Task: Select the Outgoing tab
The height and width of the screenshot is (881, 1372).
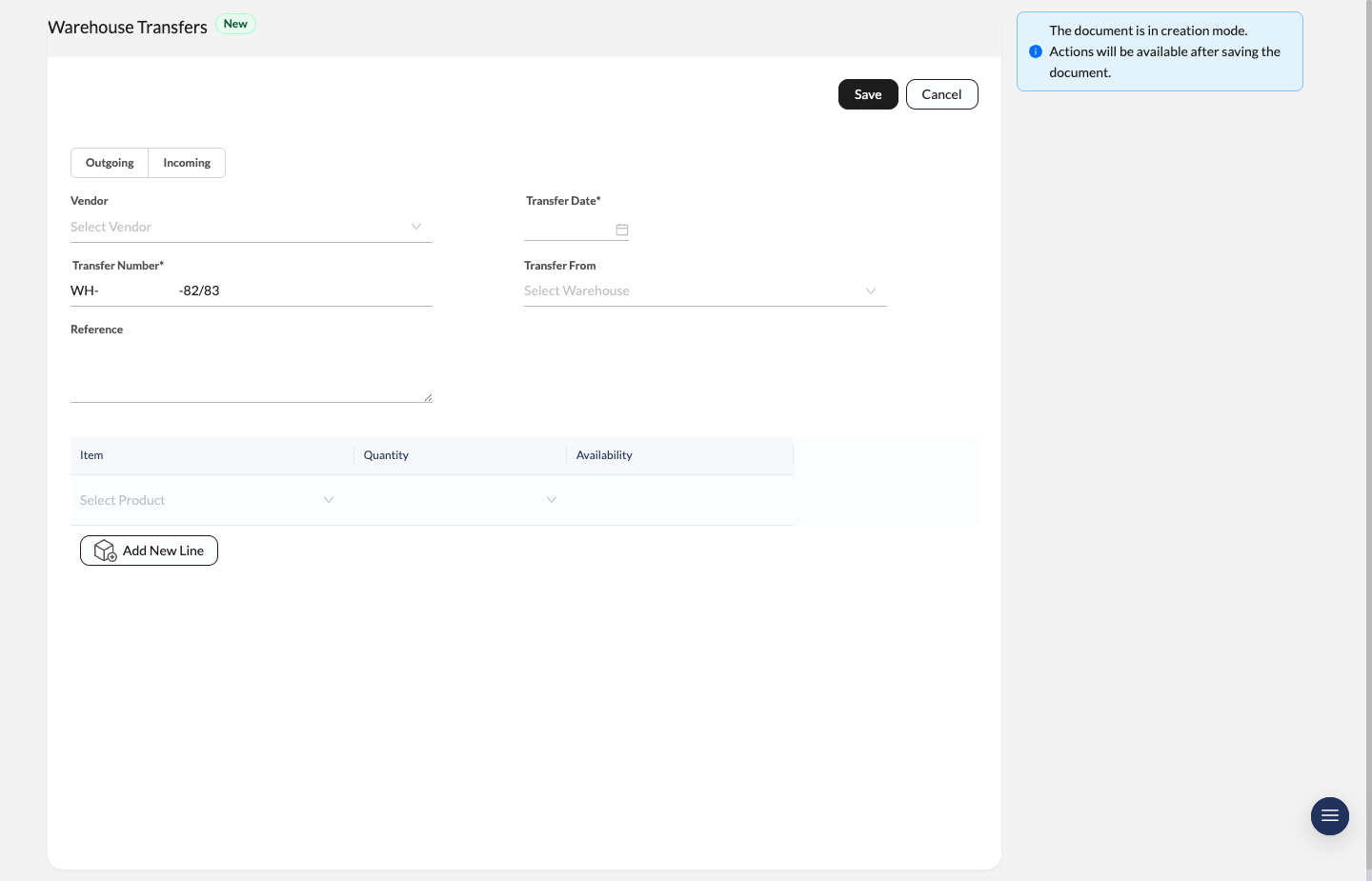Action: (109, 163)
